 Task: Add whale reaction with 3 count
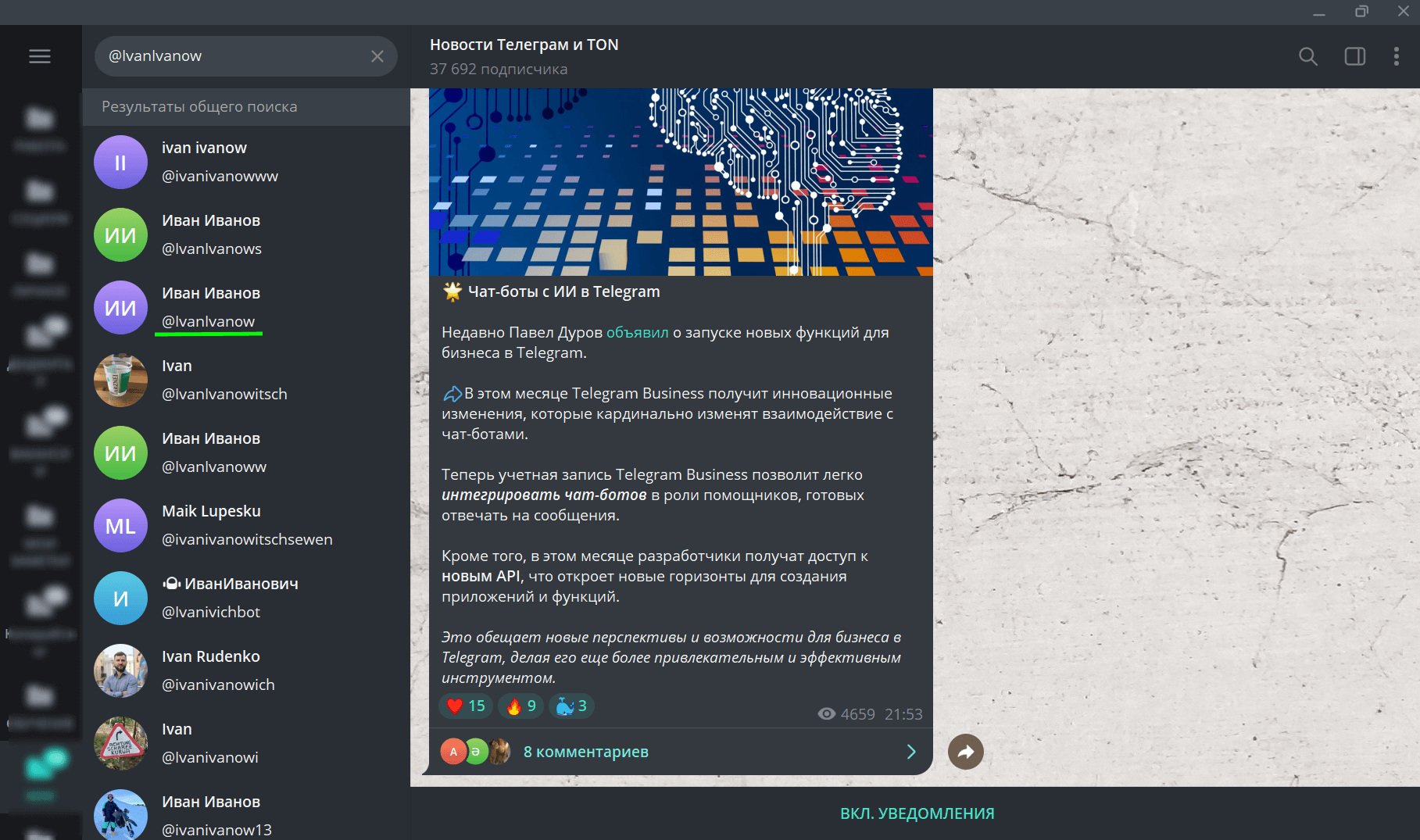(x=572, y=706)
